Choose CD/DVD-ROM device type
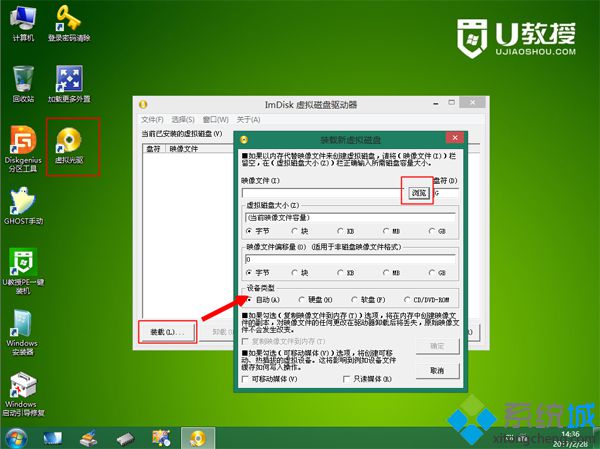This screenshot has height=449, width=600. 427,300
